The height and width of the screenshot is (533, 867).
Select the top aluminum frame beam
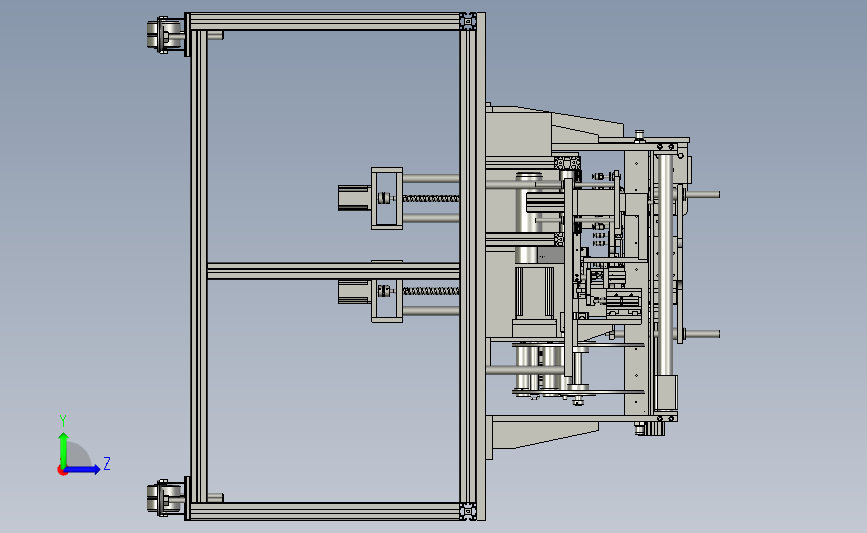pyautogui.click(x=326, y=22)
